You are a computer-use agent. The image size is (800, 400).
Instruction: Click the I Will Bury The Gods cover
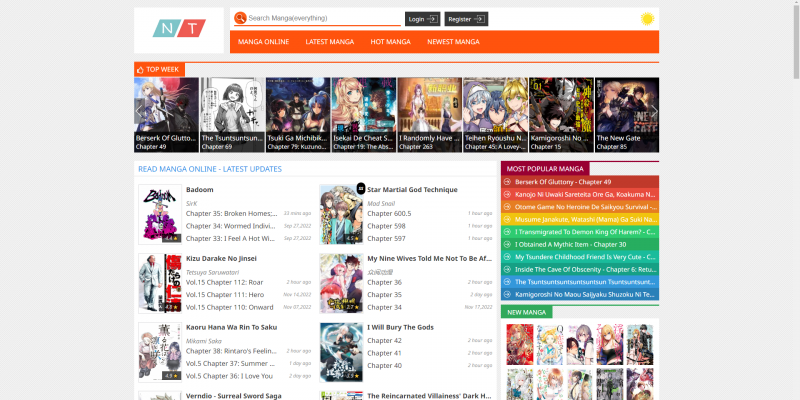(x=341, y=352)
